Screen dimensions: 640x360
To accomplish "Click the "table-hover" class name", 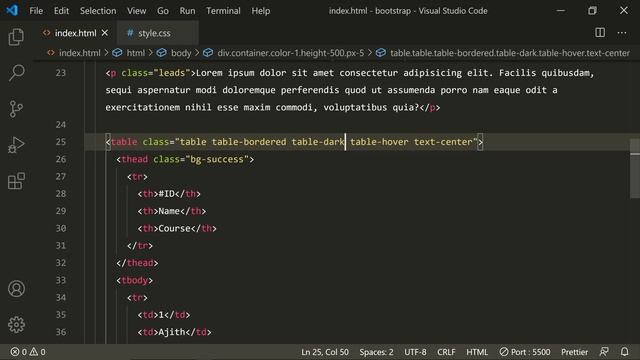I will 379,142.
